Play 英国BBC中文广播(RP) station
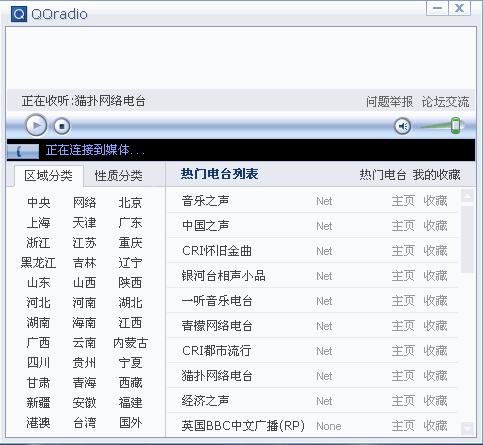Screen dimensions: 483x445 pos(243,426)
